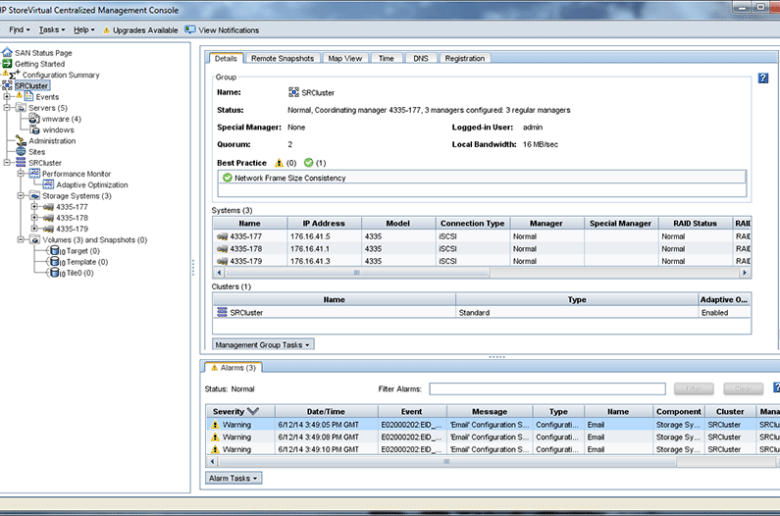The image size is (780, 516).
Task: Open Administration icon in tree
Action: 20,140
